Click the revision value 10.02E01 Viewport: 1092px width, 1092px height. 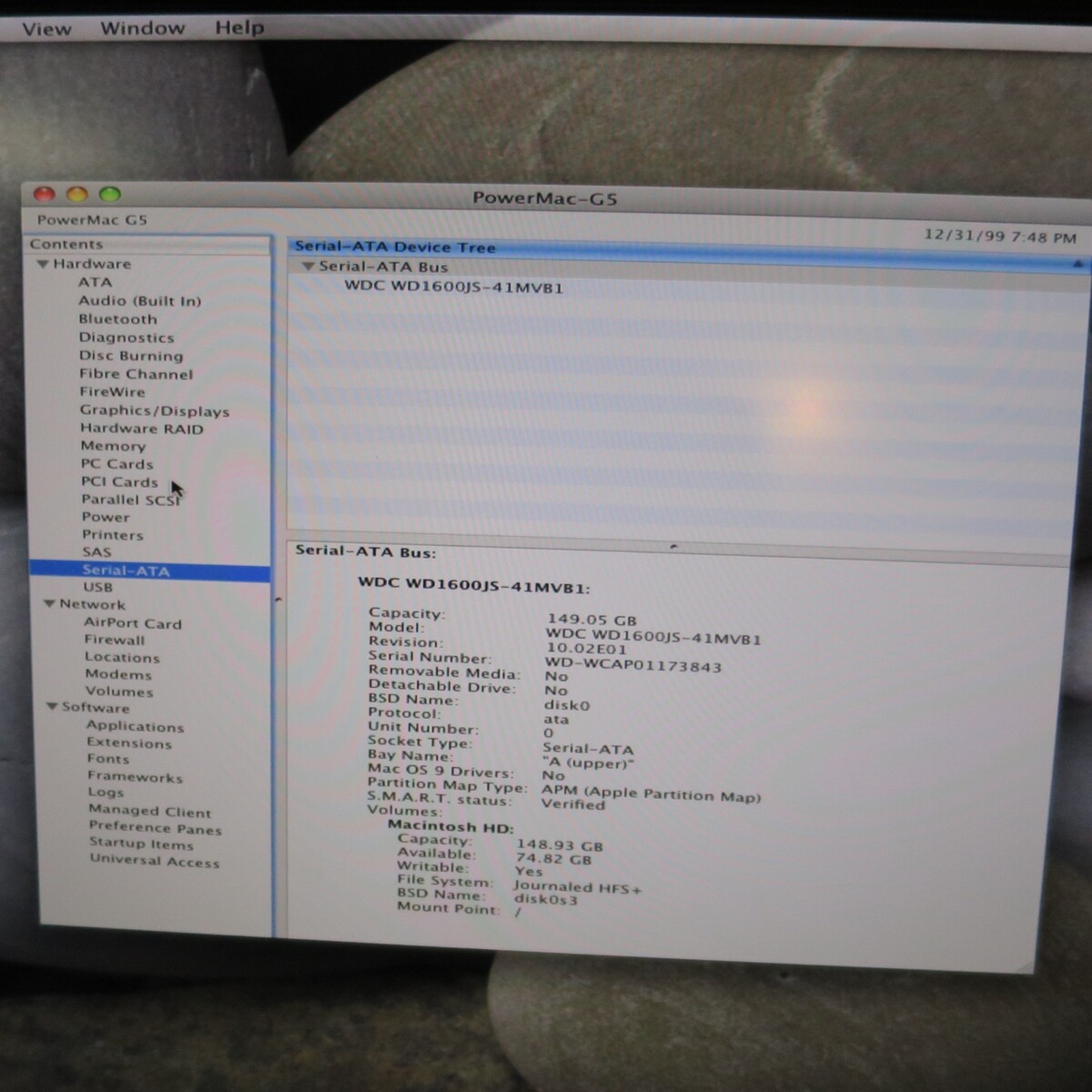point(586,648)
